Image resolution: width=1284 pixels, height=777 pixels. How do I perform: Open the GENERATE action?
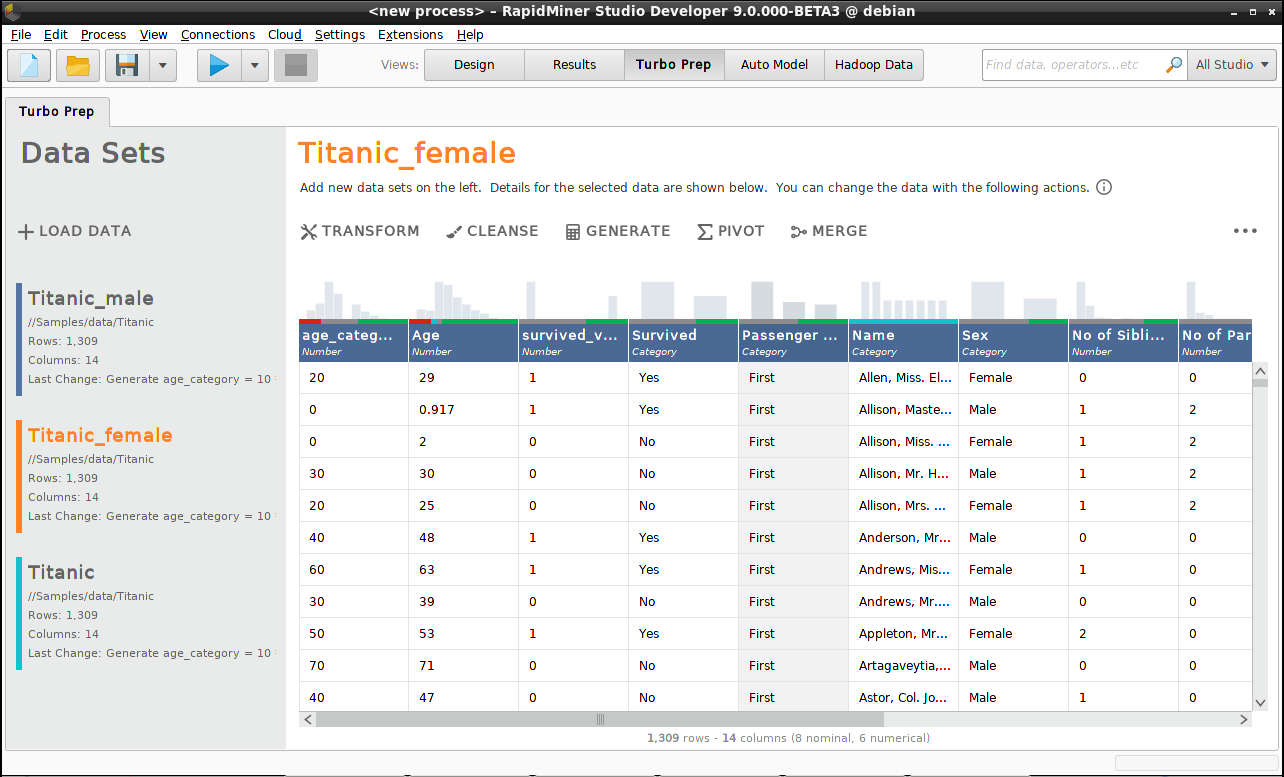click(617, 231)
